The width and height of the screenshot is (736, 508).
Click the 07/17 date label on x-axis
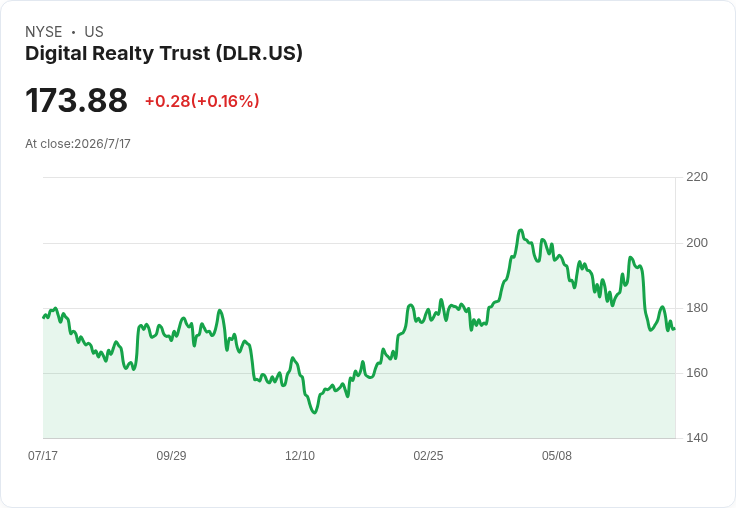click(43, 455)
